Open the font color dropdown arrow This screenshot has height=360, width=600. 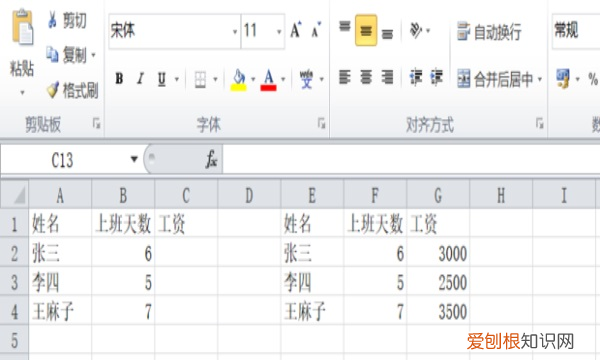tap(283, 80)
